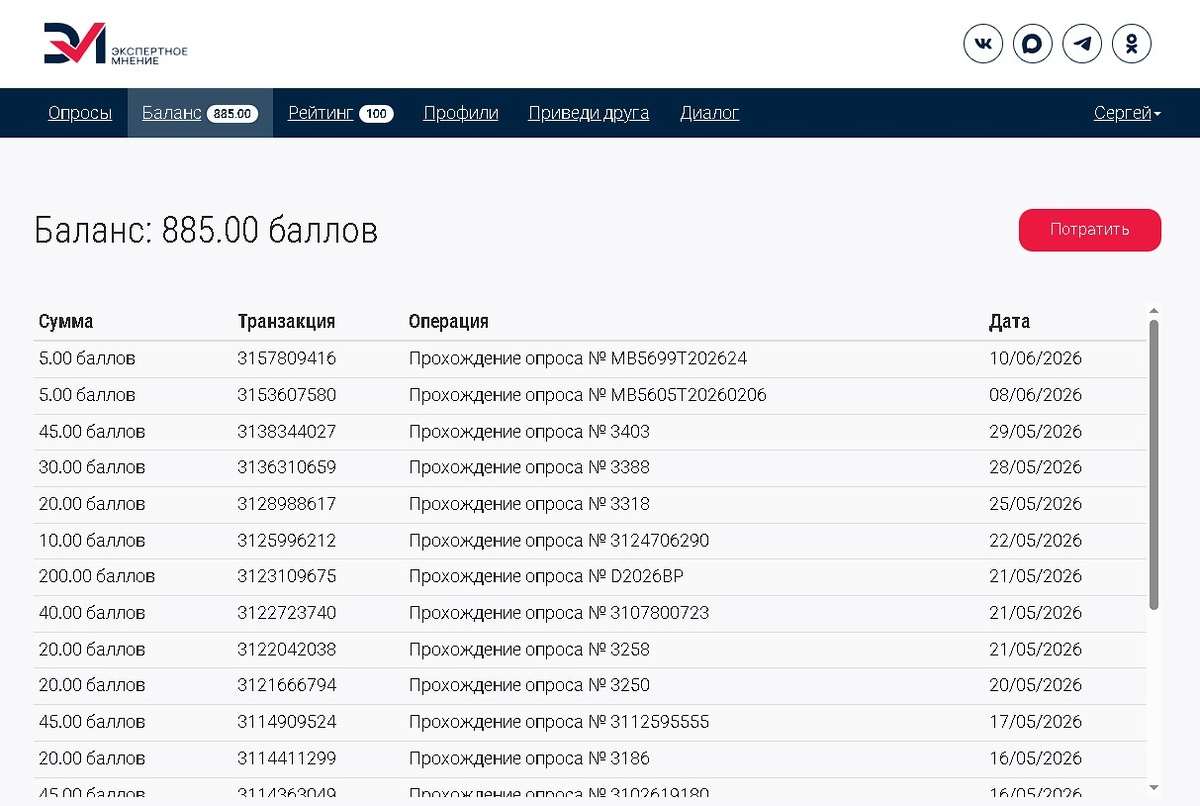The height and width of the screenshot is (806, 1200).
Task: Click operation for survey № 3403
Action: (529, 431)
